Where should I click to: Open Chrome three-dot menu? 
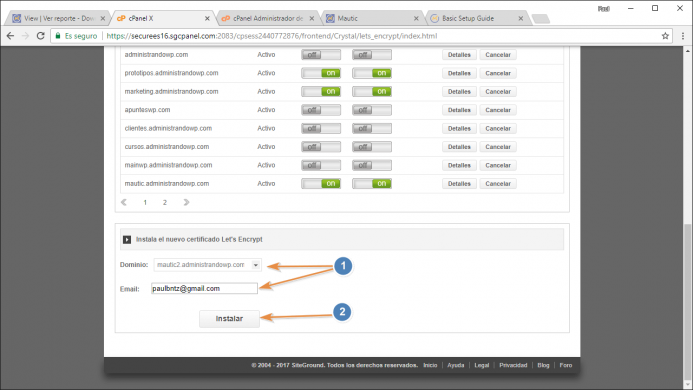point(683,36)
